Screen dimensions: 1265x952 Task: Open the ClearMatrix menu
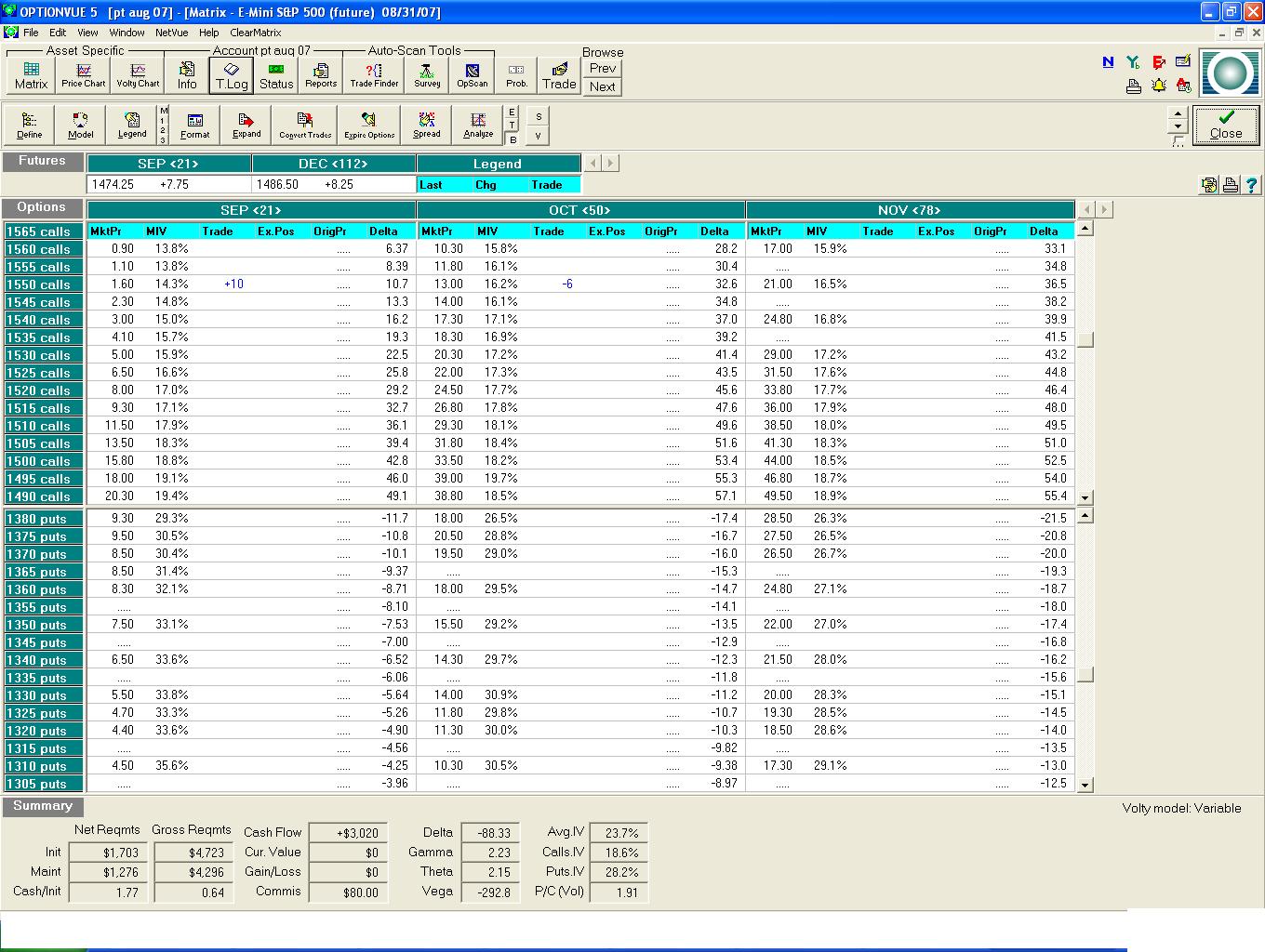click(x=256, y=33)
